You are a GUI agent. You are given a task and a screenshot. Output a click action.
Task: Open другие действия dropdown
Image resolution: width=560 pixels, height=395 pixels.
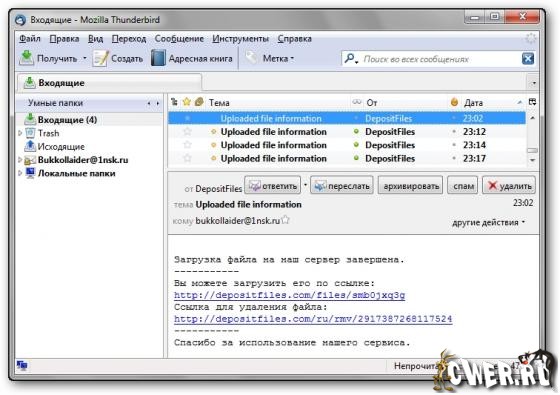(x=489, y=222)
